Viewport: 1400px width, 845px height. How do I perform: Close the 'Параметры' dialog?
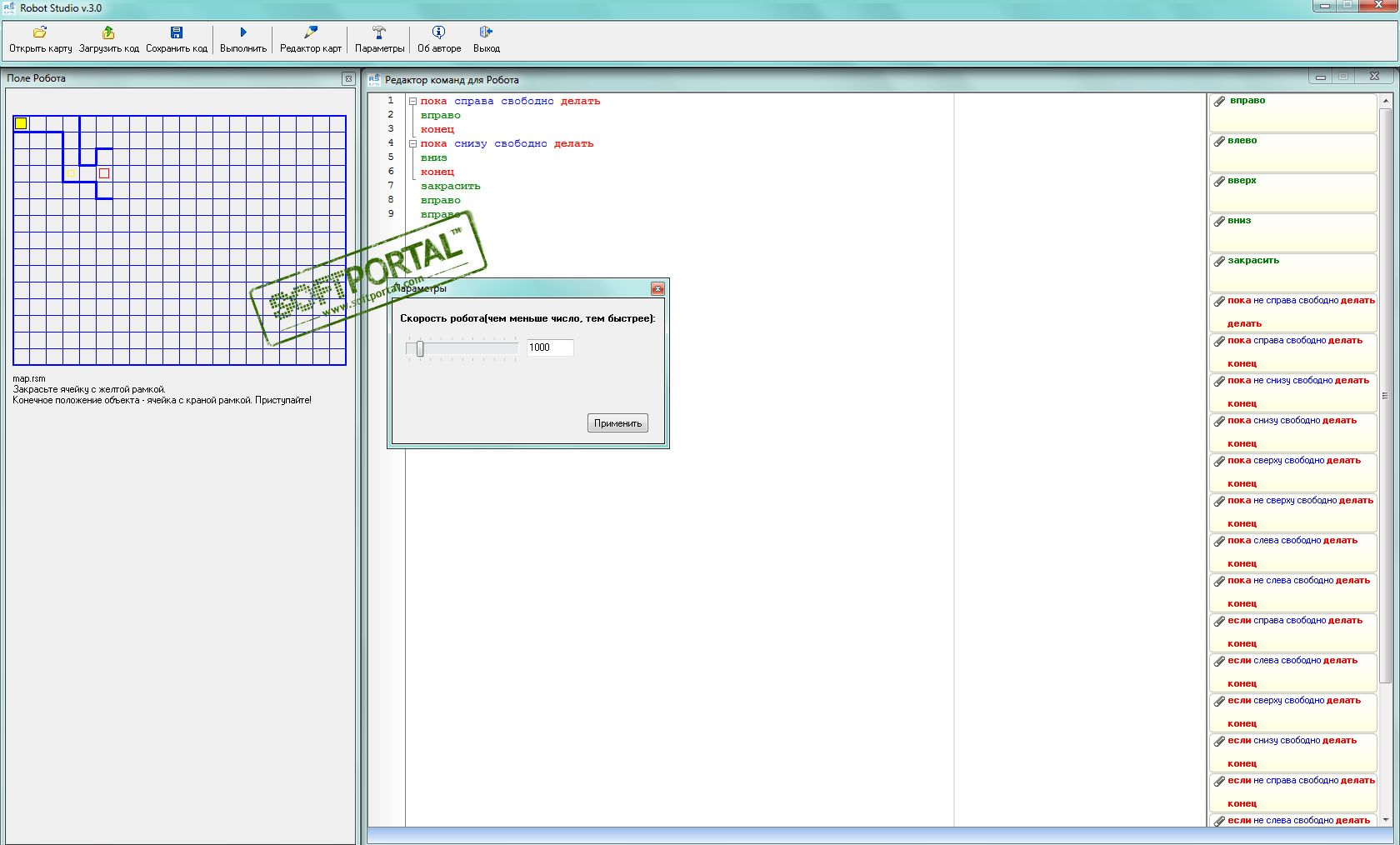click(x=657, y=288)
